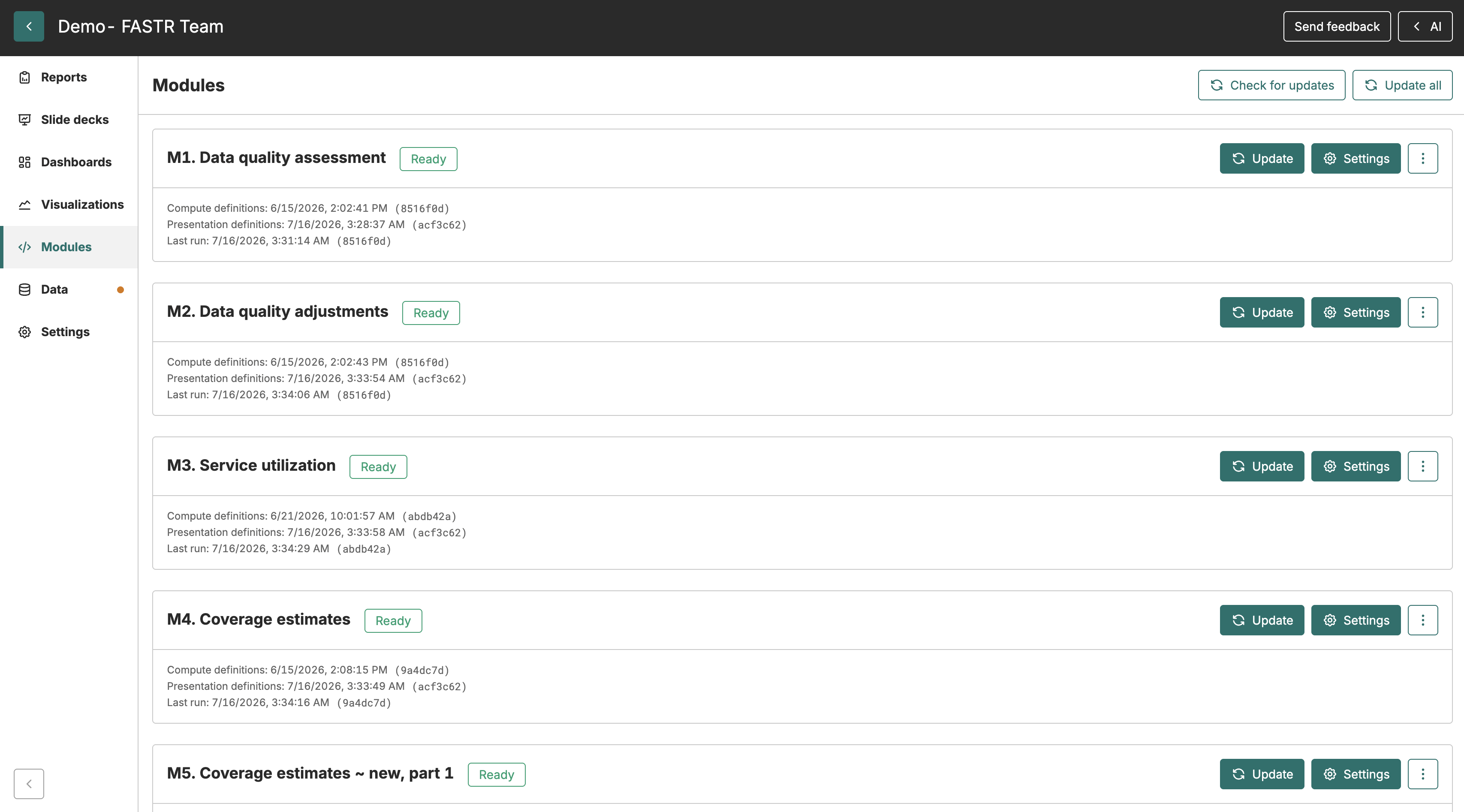The height and width of the screenshot is (812, 1464).
Task: Click the Slide decks presentation icon
Action: click(24, 119)
